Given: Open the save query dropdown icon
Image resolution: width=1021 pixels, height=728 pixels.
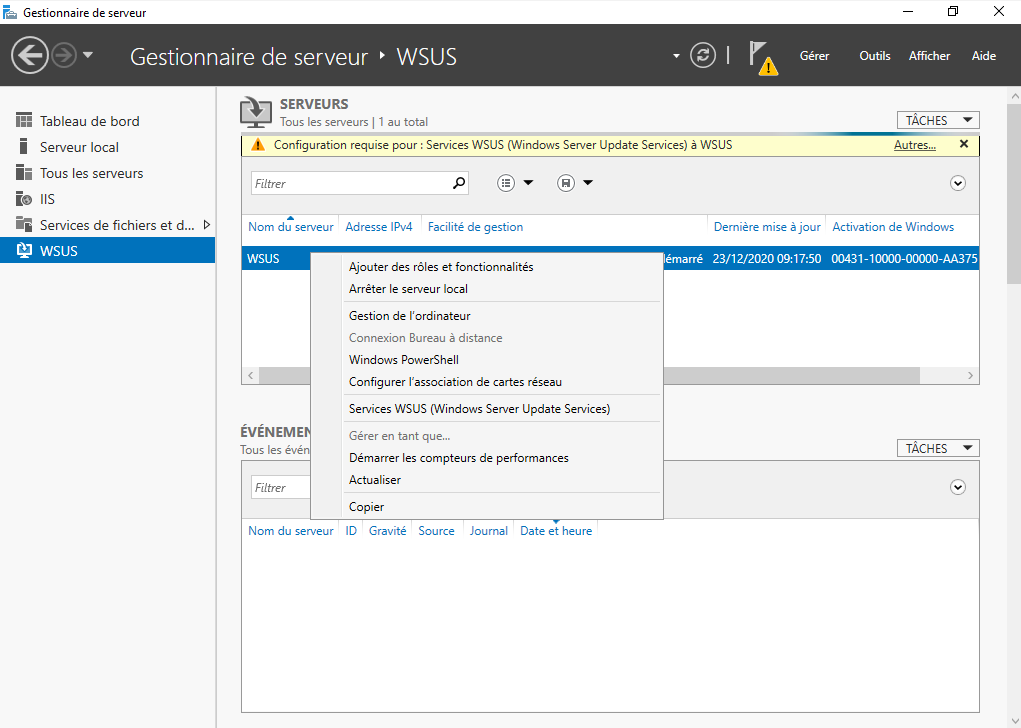Looking at the screenshot, I should point(575,184).
